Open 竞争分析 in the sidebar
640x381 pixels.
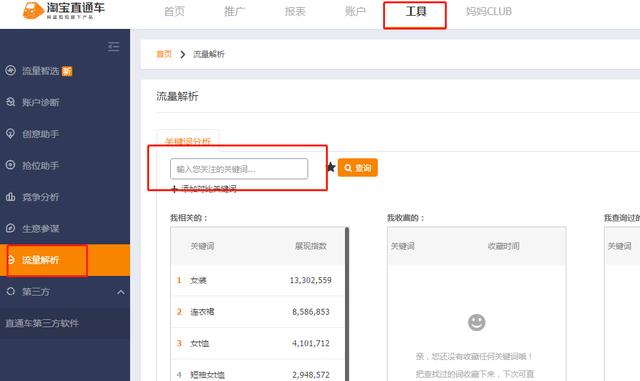pyautogui.click(x=40, y=197)
